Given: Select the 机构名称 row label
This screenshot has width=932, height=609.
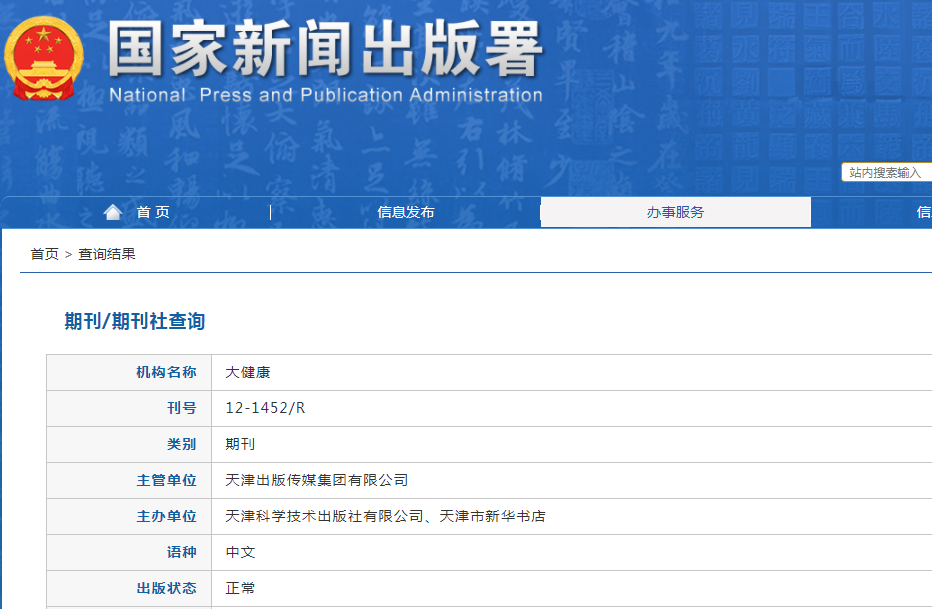Looking at the screenshot, I should [166, 372].
